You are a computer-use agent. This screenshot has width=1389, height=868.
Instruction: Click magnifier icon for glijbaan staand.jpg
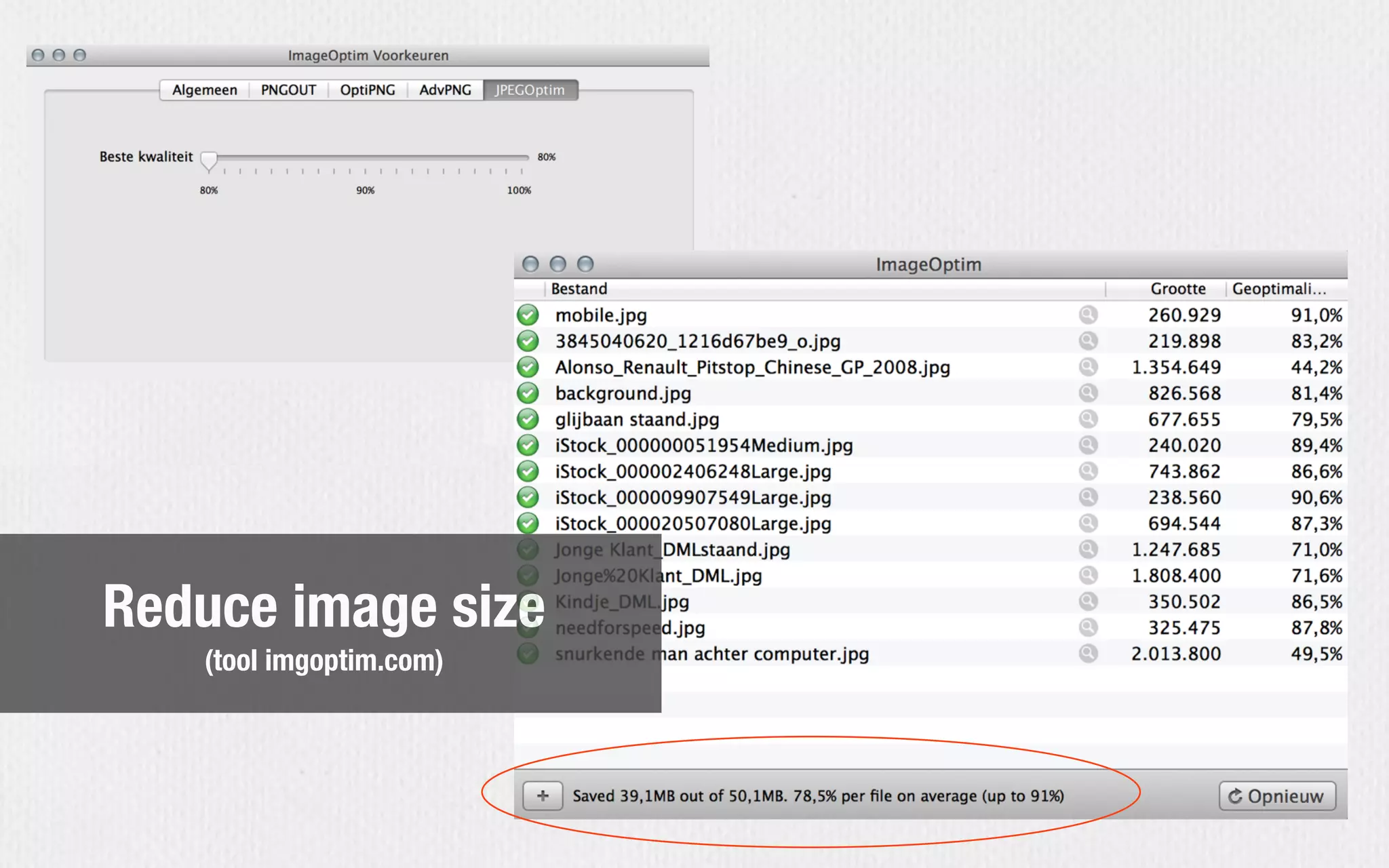pos(1088,419)
